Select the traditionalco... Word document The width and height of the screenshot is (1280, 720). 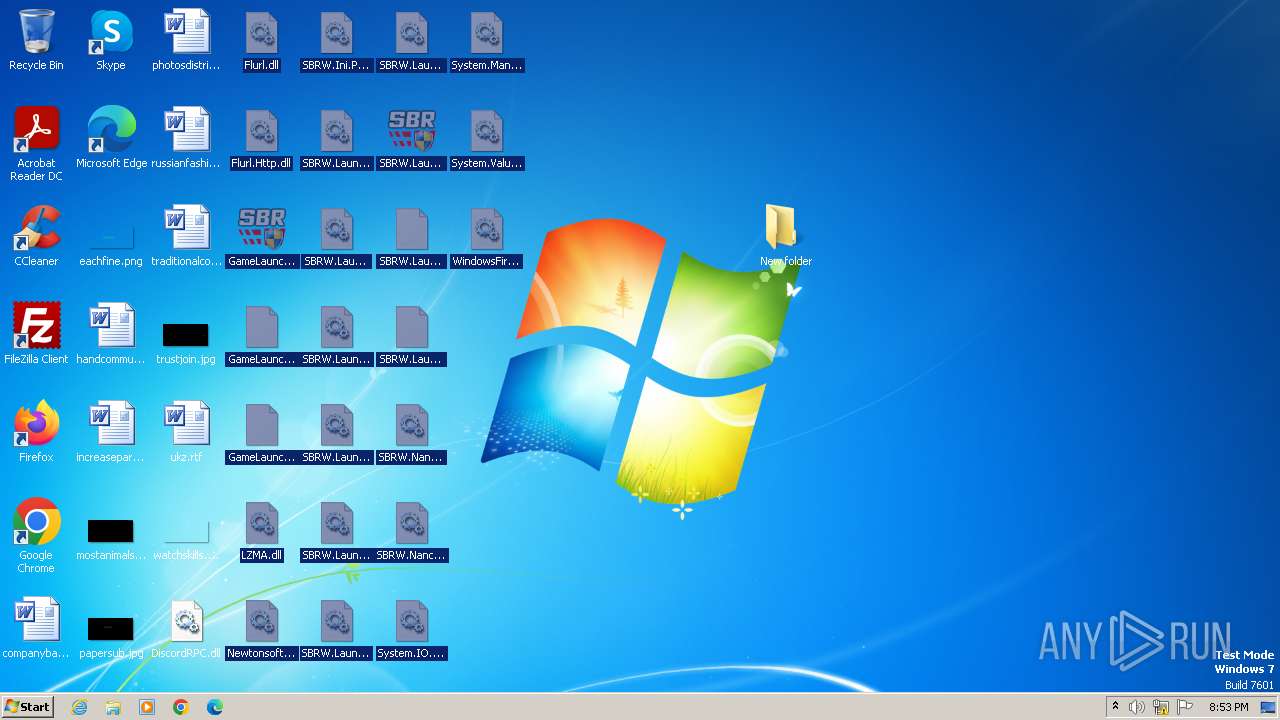tap(186, 236)
